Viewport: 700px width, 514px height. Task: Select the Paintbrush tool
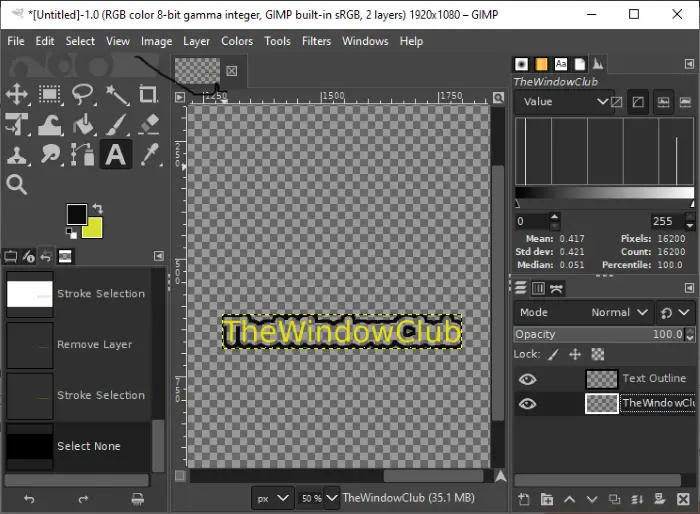point(117,124)
